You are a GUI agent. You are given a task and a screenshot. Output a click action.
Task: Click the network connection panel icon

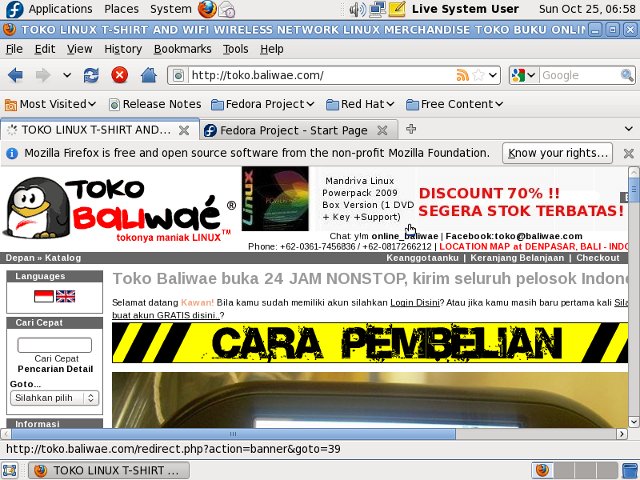tap(377, 9)
